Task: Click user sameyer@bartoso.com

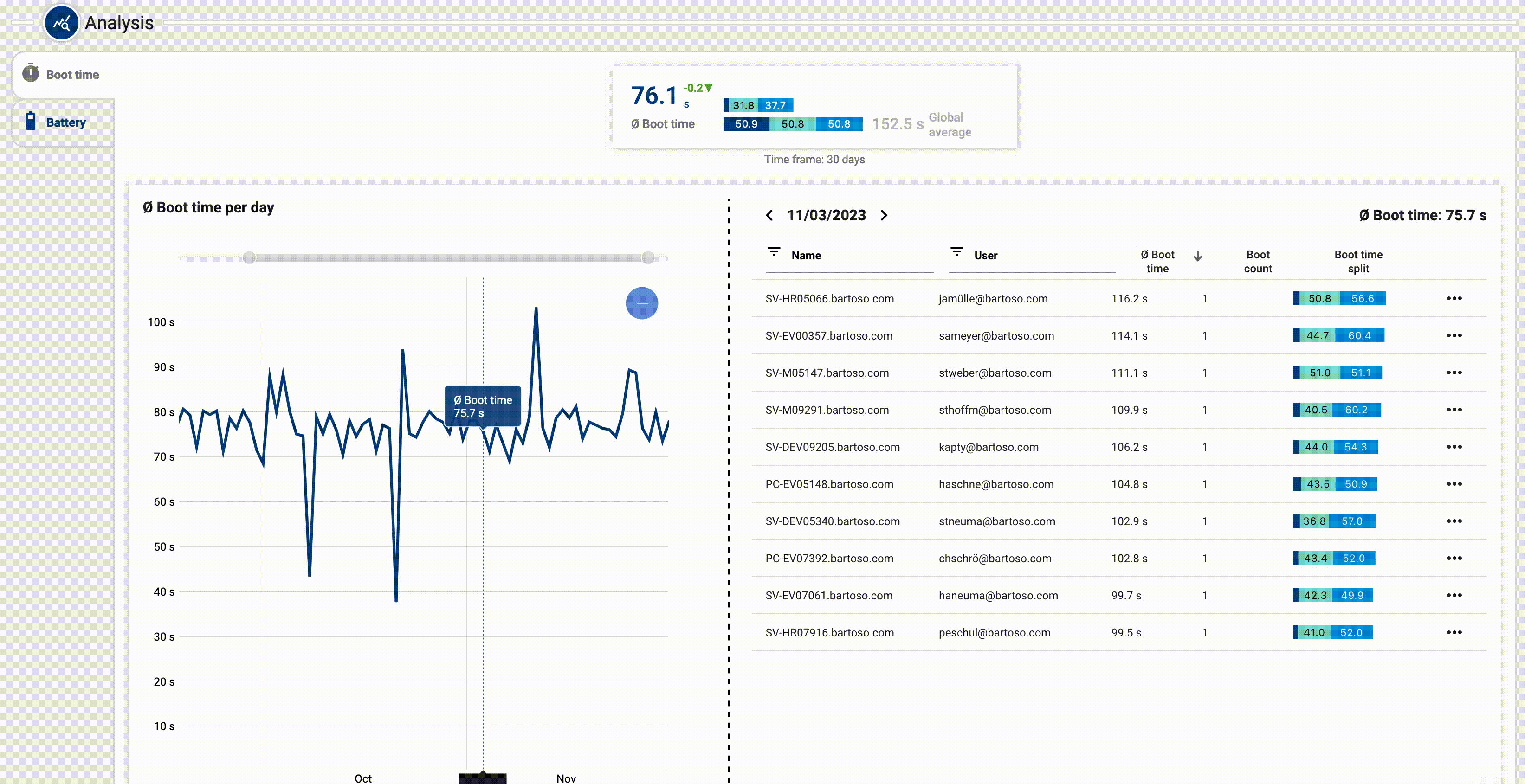Action: (996, 336)
